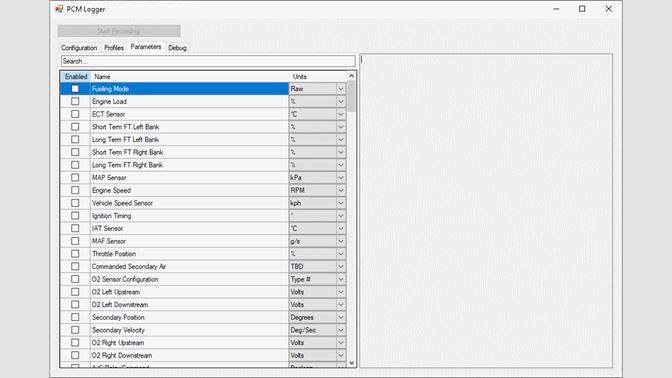672x378 pixels.
Task: Check the MAF Sensor box
Action: click(x=75, y=241)
